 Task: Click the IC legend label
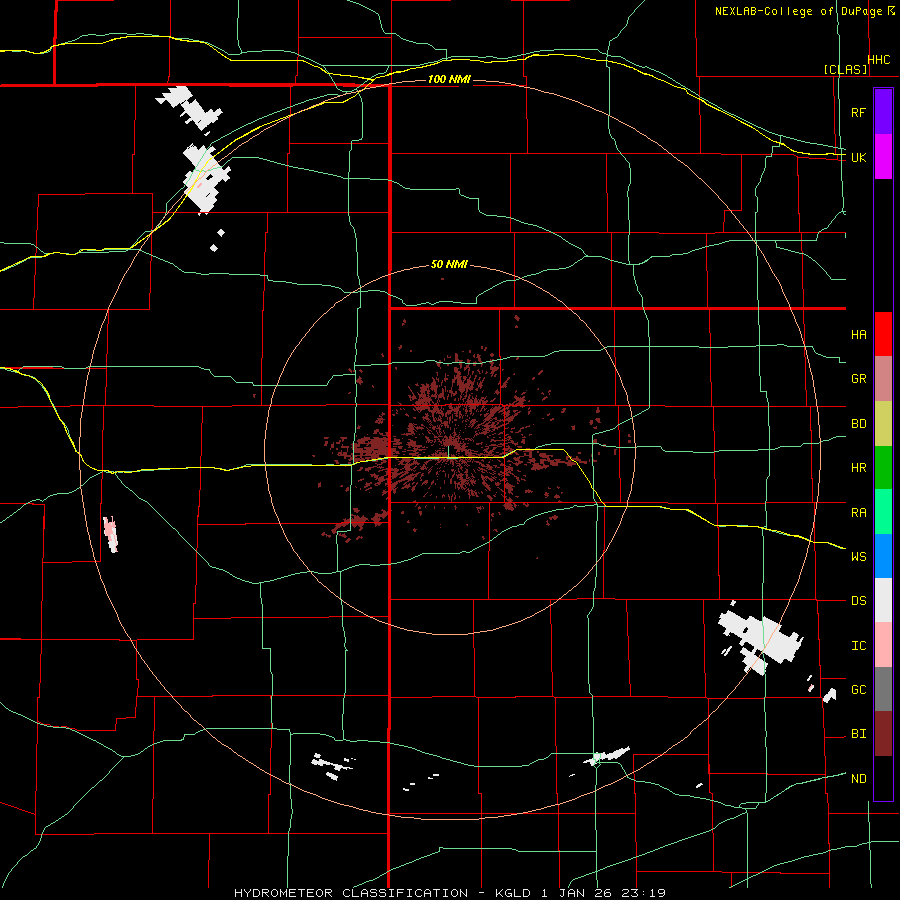(x=858, y=646)
